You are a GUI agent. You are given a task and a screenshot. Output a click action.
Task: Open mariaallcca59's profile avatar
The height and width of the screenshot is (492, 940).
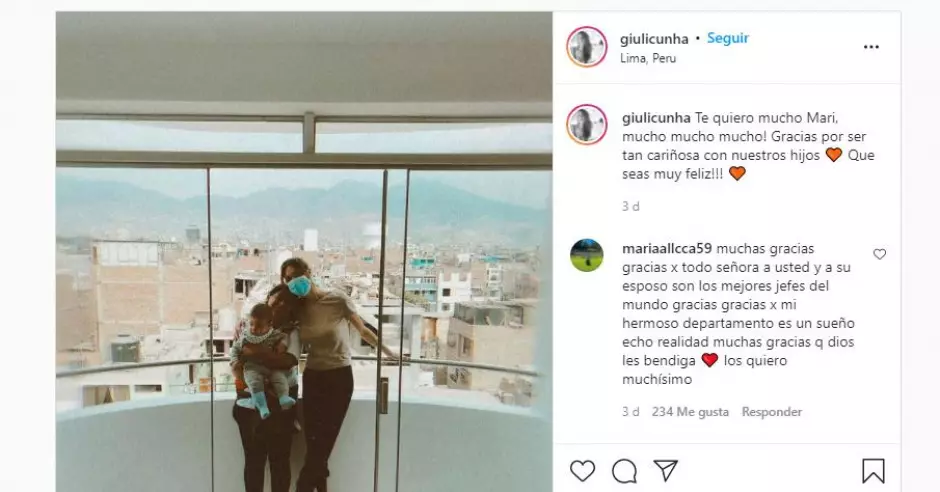pos(587,255)
